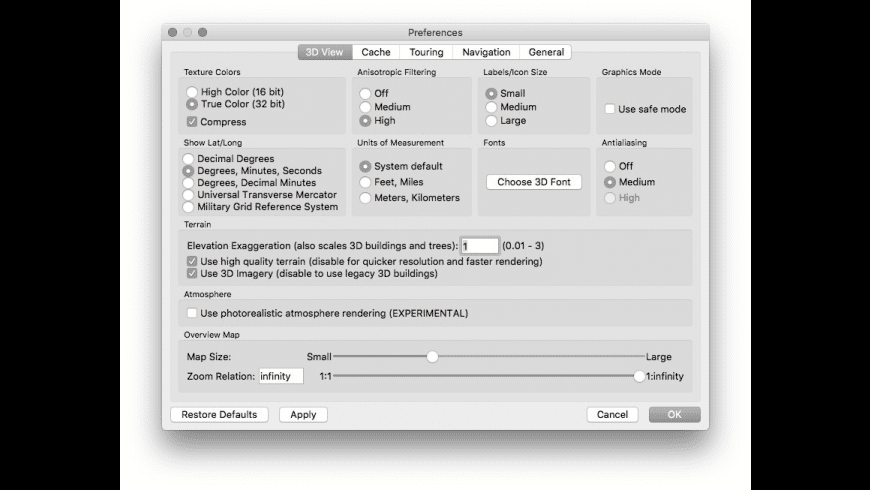
Task: Open the General preferences tab
Action: tap(546, 52)
